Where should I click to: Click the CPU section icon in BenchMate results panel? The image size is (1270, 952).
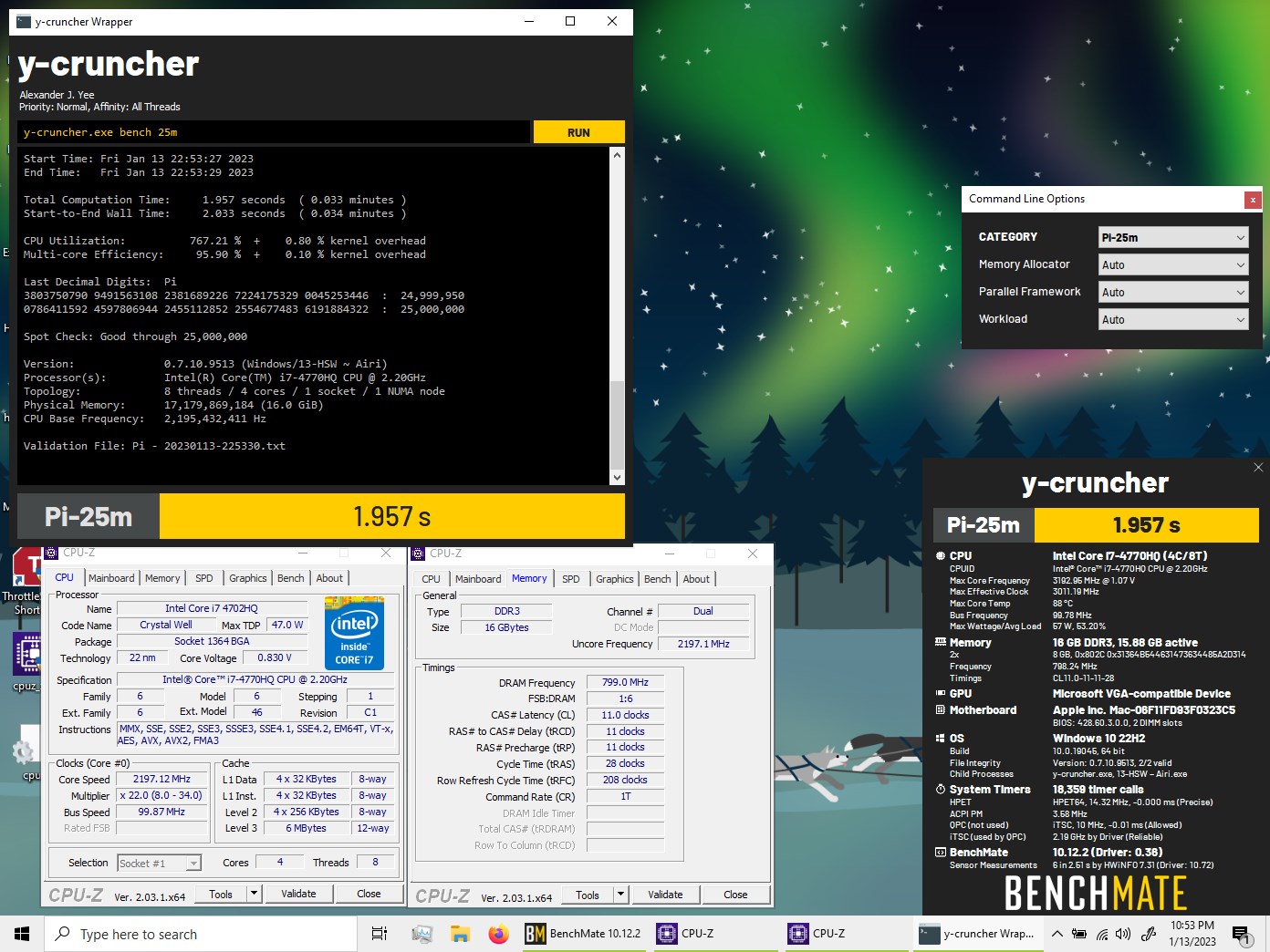click(x=941, y=555)
